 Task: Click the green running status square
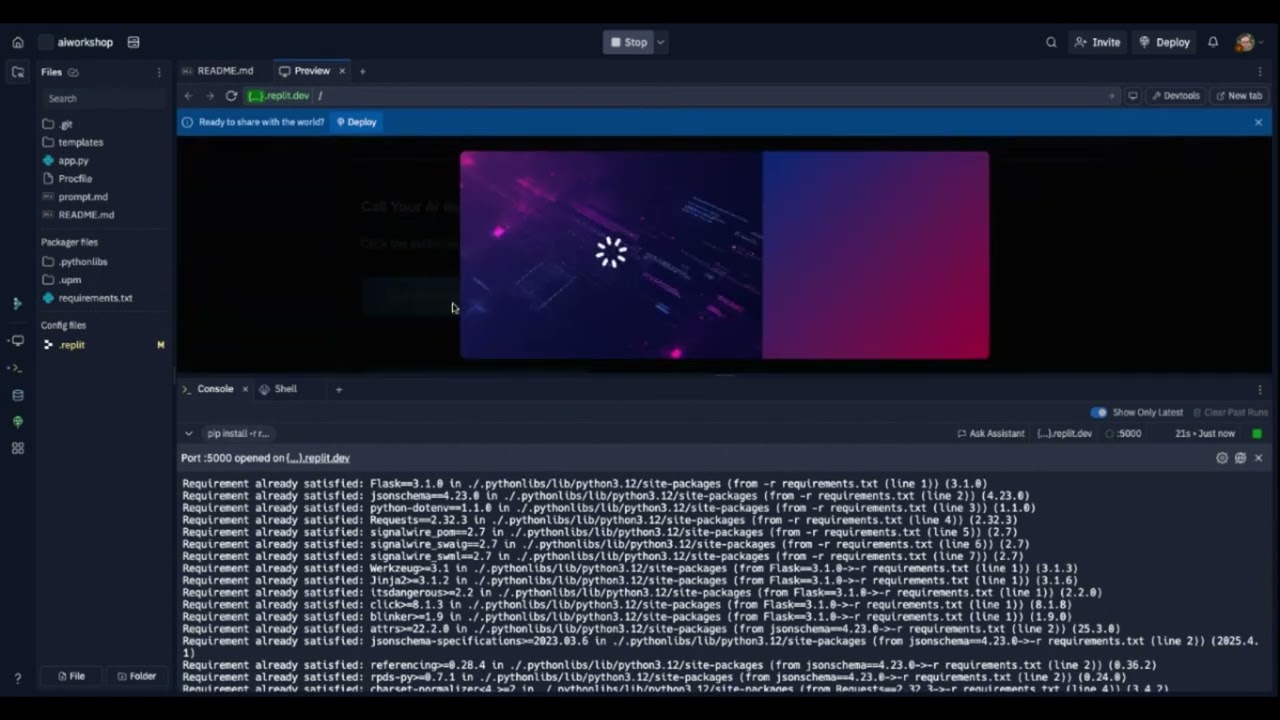click(1257, 434)
